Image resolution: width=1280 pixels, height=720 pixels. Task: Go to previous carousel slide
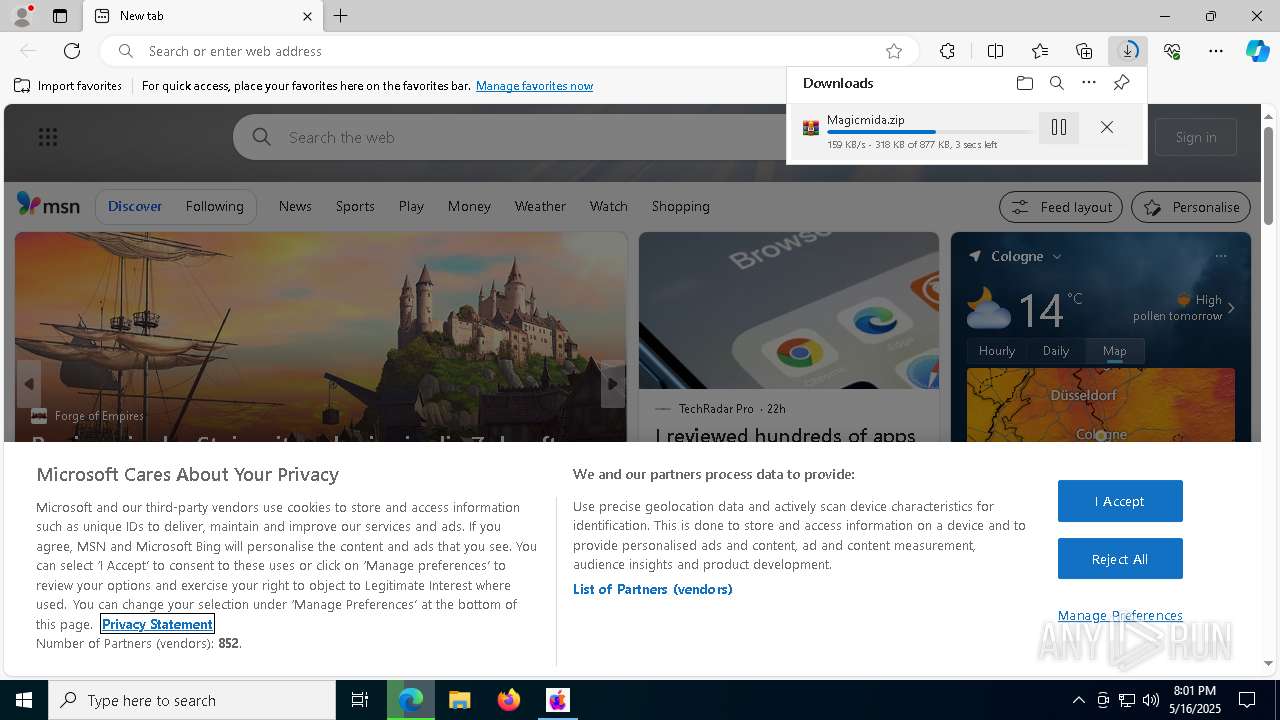pos(29,384)
